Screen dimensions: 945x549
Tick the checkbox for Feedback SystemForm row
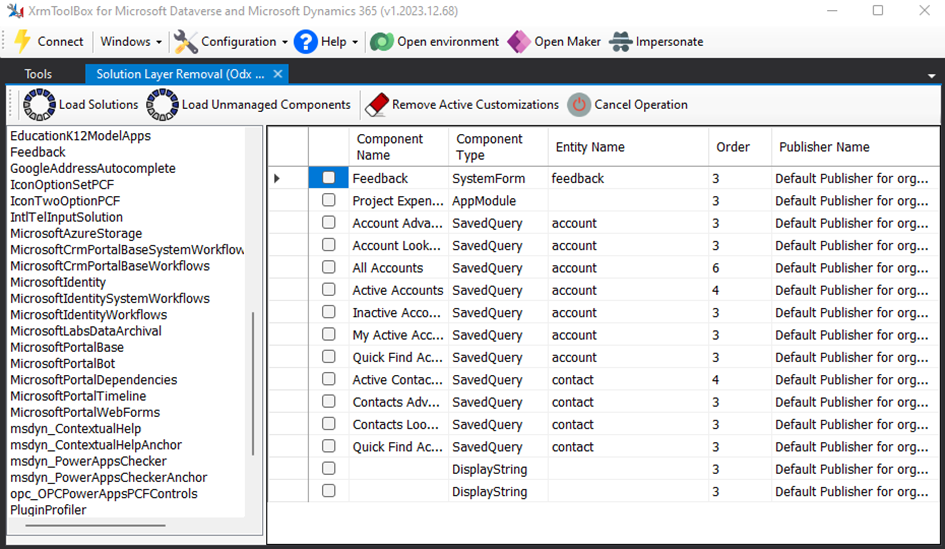click(x=328, y=178)
